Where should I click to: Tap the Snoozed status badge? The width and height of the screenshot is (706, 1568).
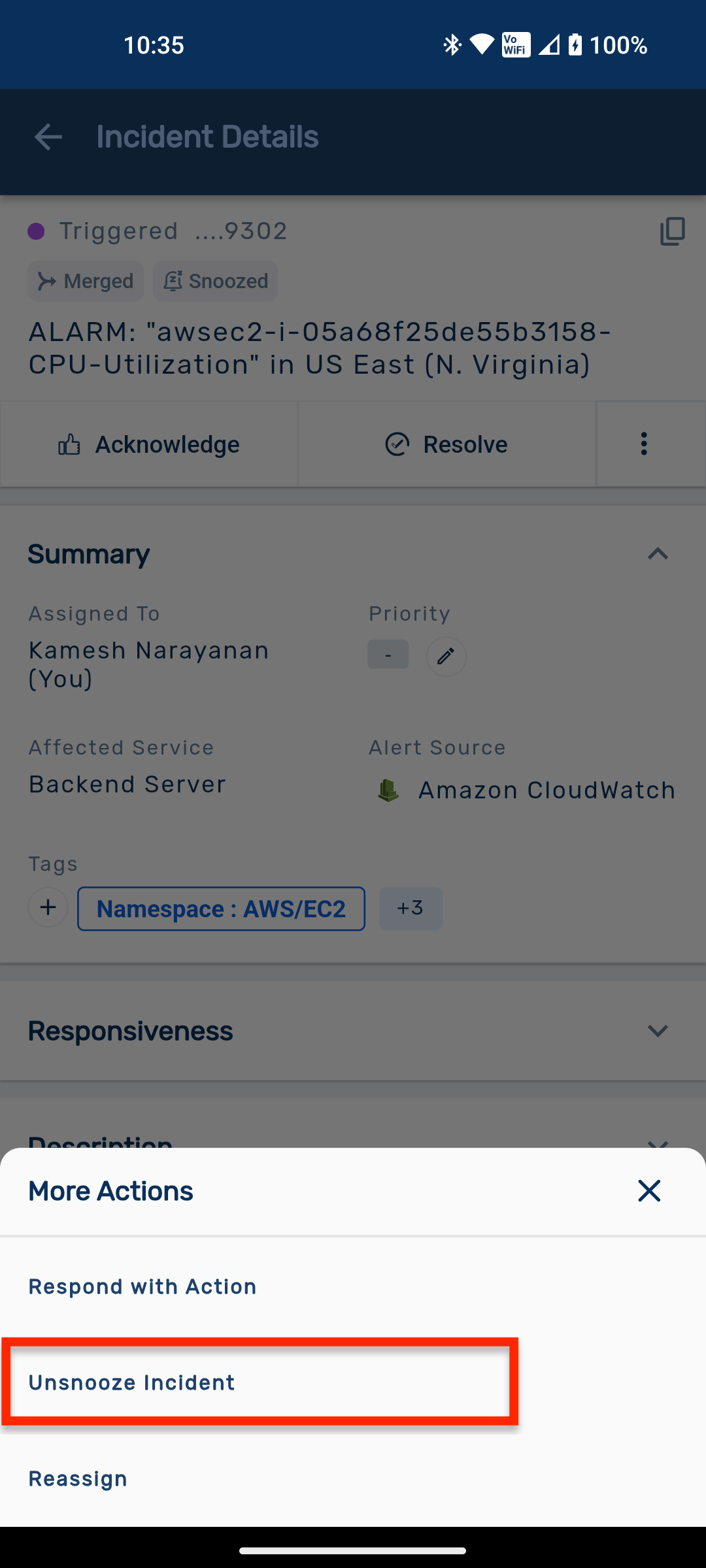(215, 282)
